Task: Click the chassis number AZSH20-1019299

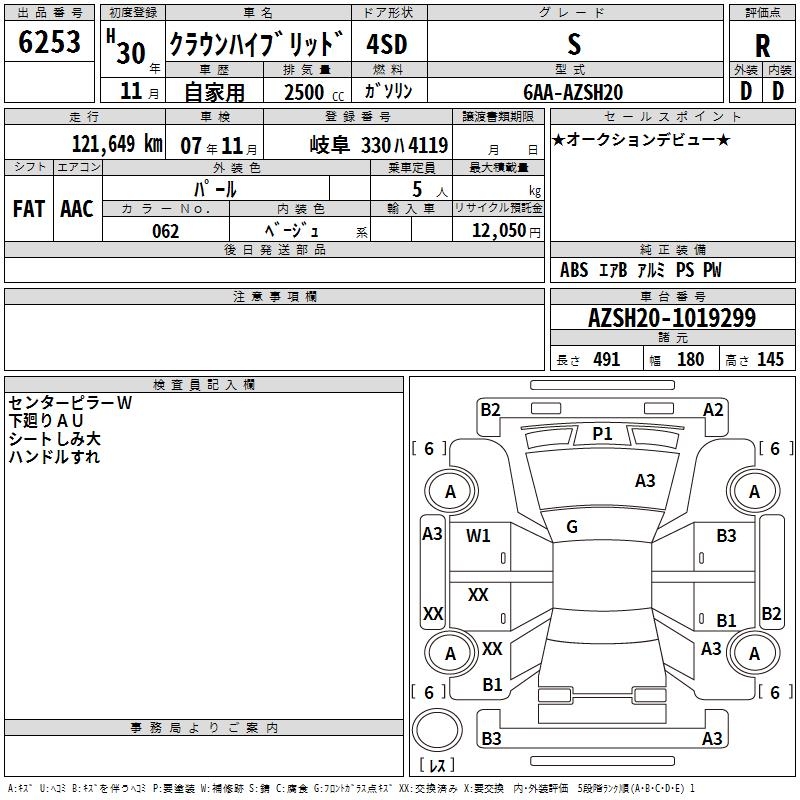Action: (x=672, y=318)
